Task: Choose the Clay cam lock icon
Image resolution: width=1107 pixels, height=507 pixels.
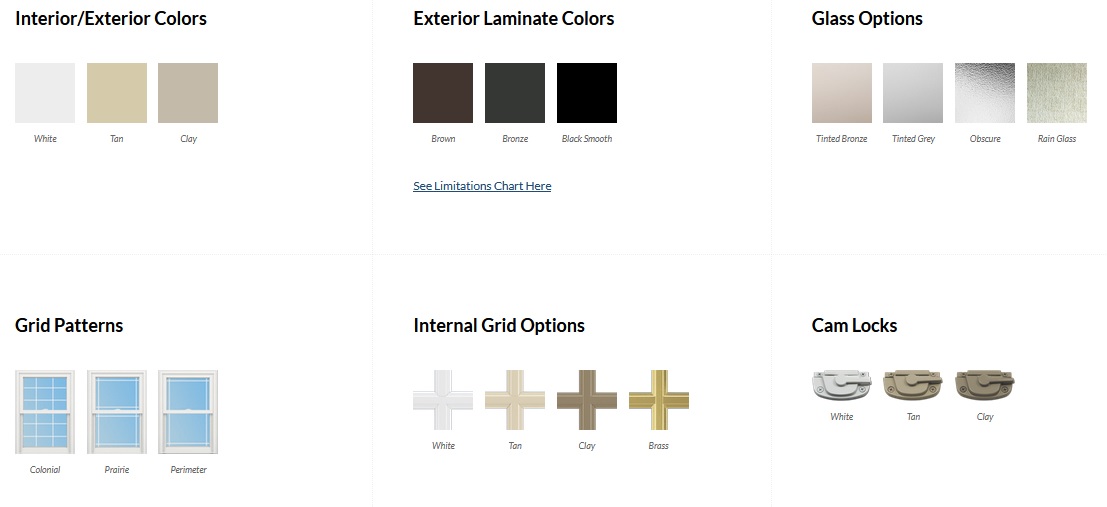Action: tap(985, 384)
